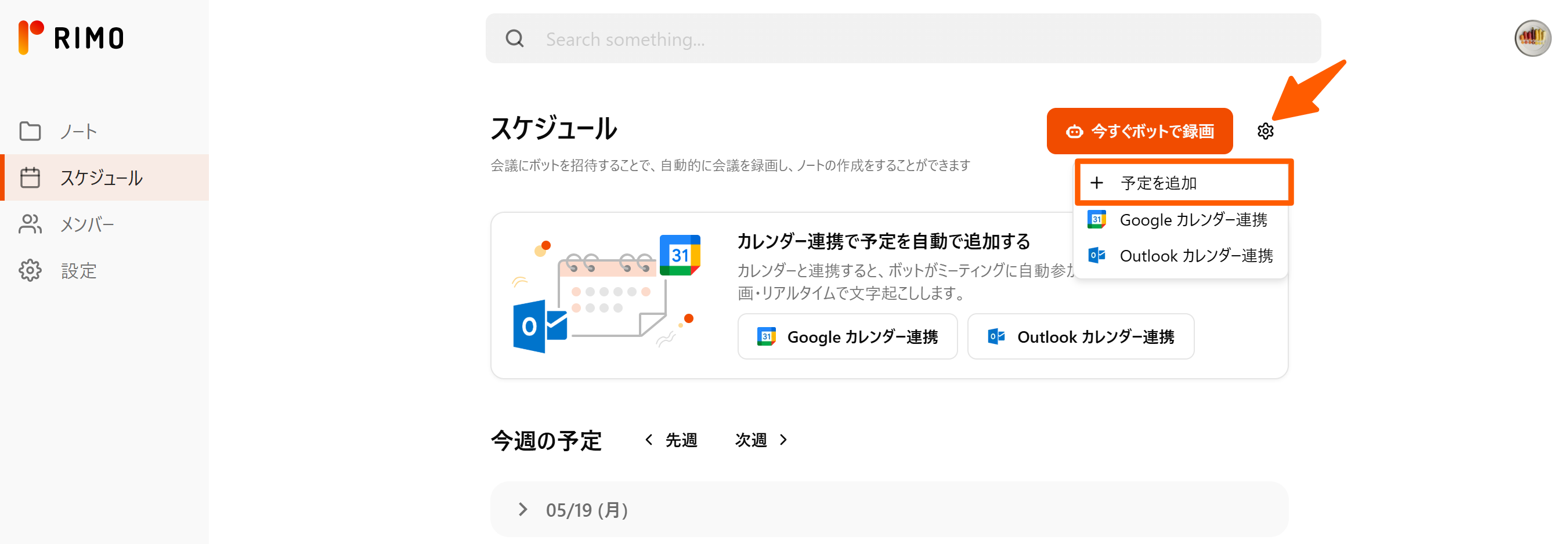Focus the Search something field
Screen dimensions: 1568x544
coord(913,39)
